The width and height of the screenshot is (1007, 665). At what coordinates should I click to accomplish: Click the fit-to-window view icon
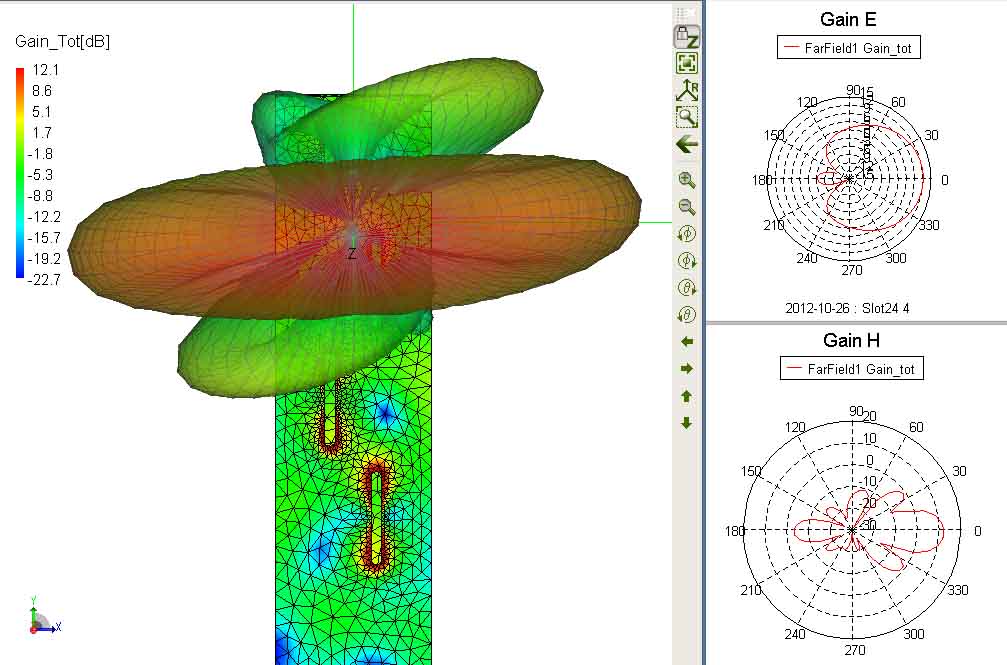tap(687, 63)
